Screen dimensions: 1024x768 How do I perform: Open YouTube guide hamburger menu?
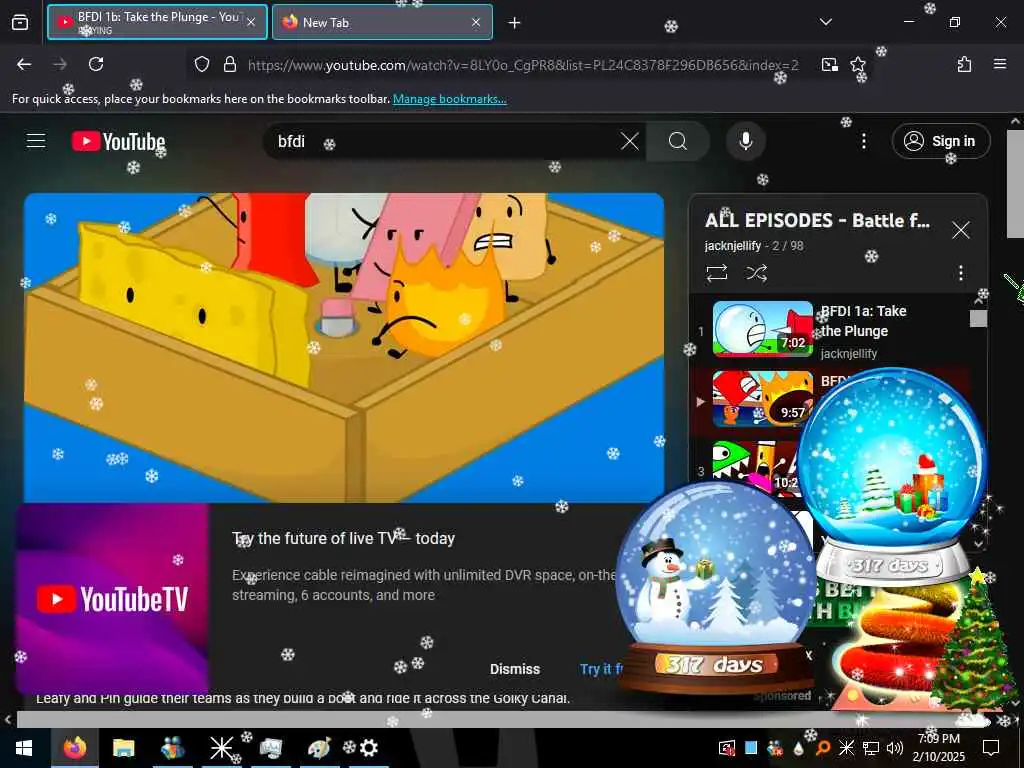(x=36, y=141)
